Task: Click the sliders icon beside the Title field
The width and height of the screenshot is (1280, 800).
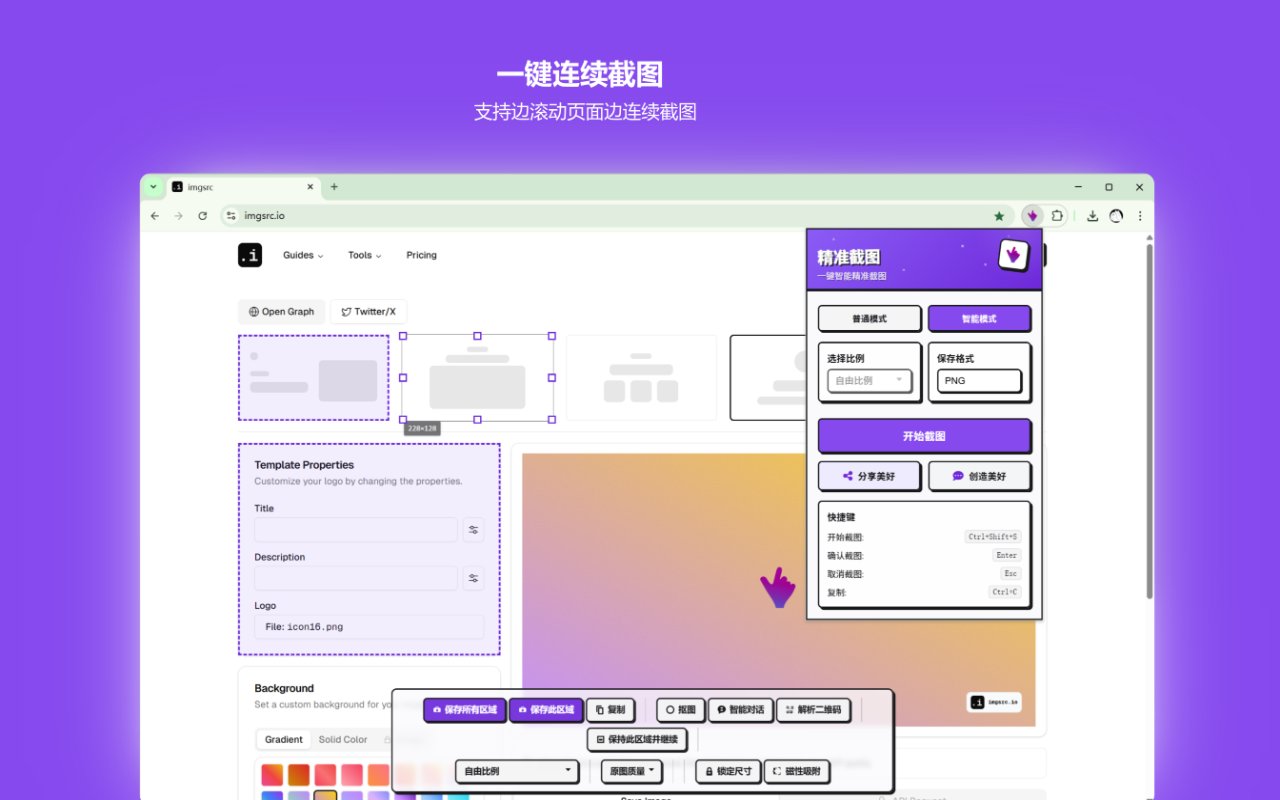Action: pos(472,529)
